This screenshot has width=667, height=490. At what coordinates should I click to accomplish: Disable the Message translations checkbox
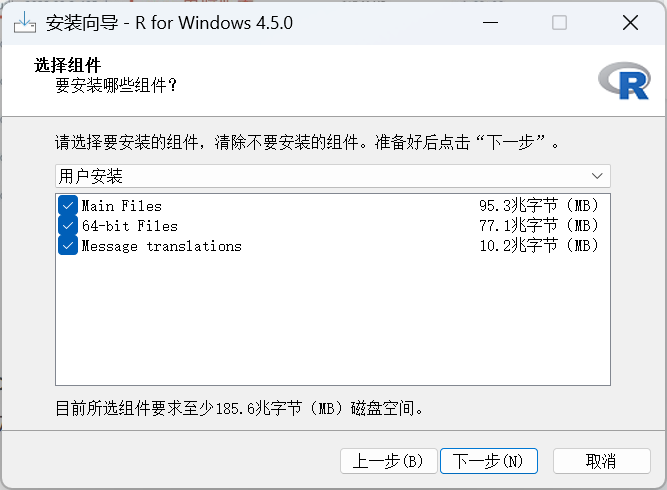(x=68, y=245)
